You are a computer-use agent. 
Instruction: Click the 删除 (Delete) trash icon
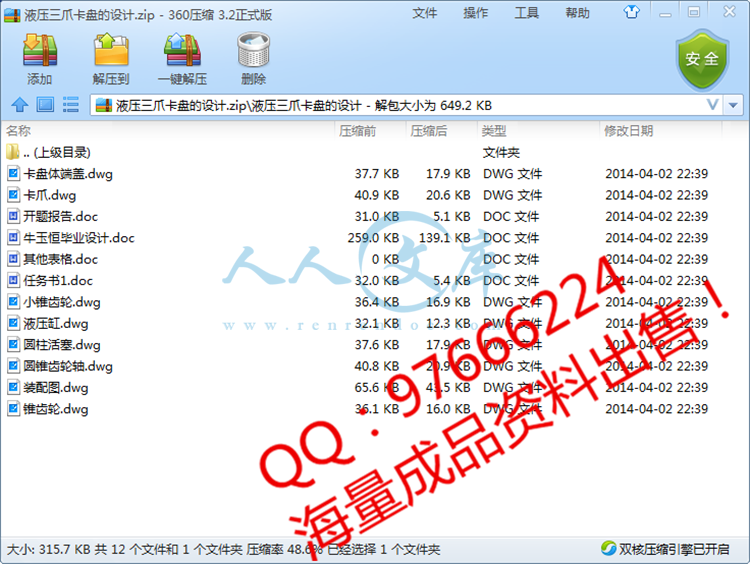tap(254, 50)
